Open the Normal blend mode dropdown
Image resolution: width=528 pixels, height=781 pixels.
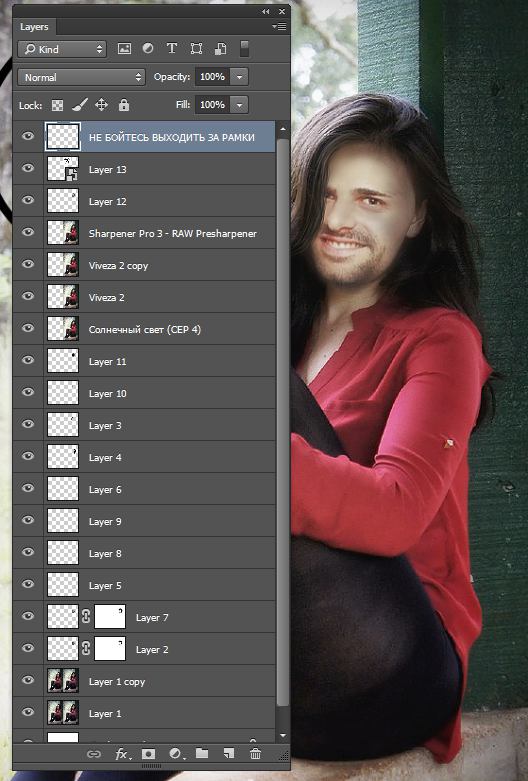pyautogui.click(x=82, y=77)
